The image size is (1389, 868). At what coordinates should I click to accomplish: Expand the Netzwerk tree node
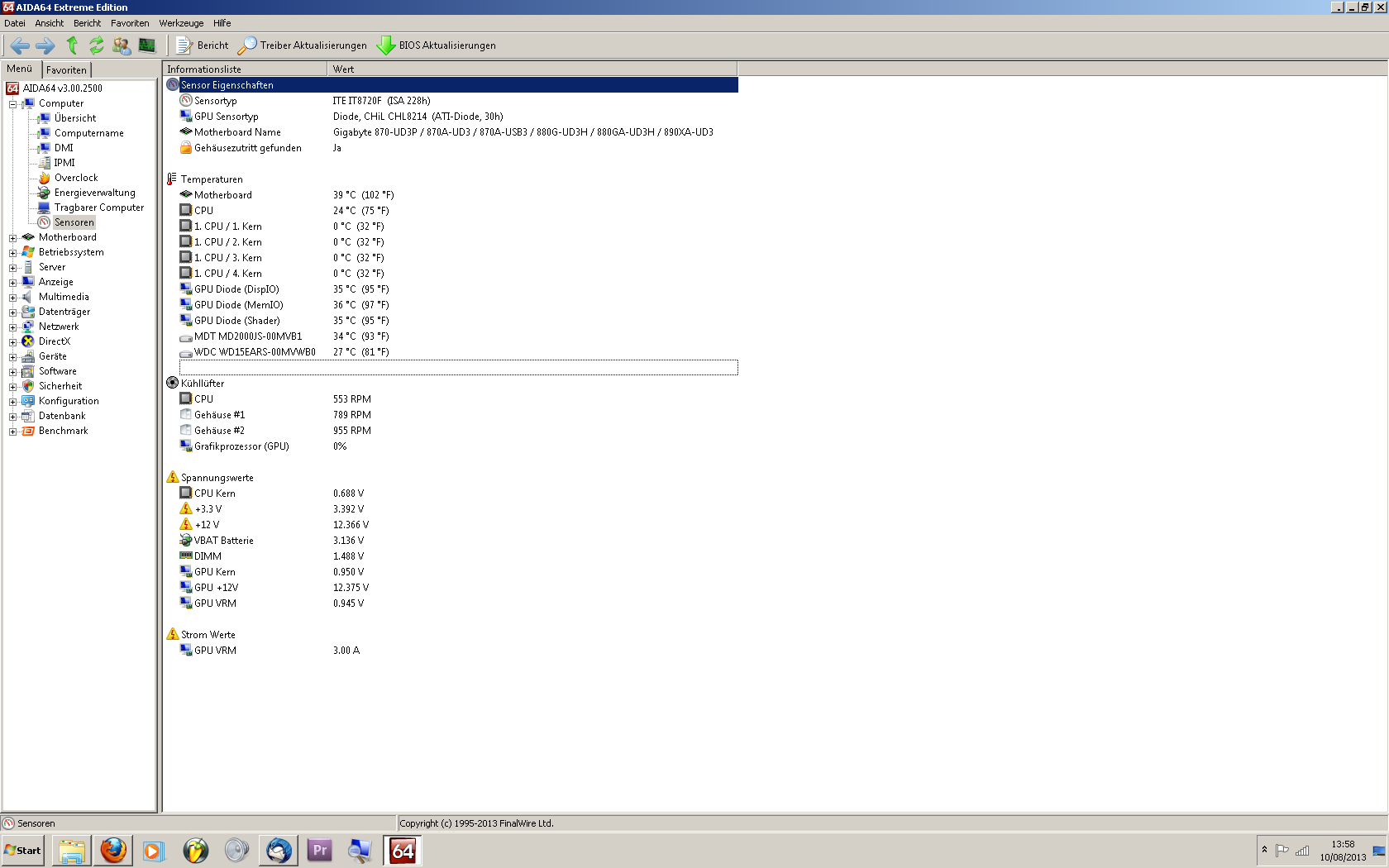(x=12, y=327)
